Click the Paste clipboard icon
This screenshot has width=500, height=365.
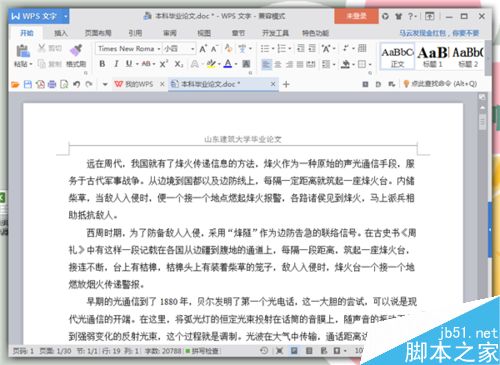(x=23, y=50)
